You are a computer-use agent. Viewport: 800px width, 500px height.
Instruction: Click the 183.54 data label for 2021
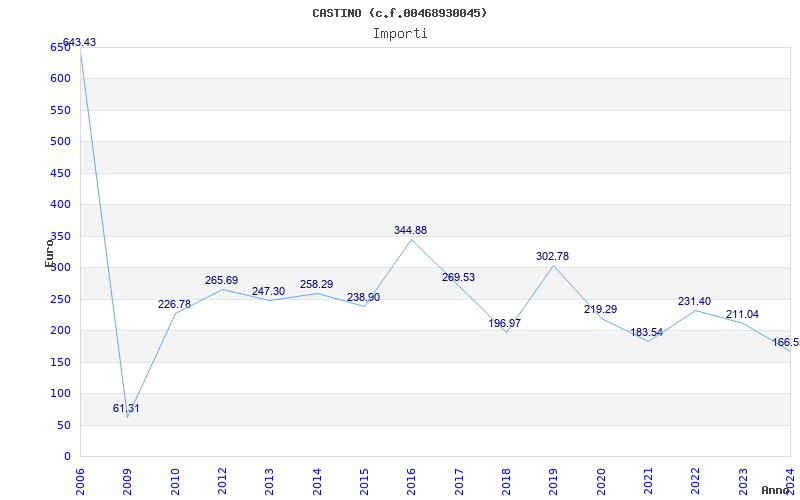[646, 332]
